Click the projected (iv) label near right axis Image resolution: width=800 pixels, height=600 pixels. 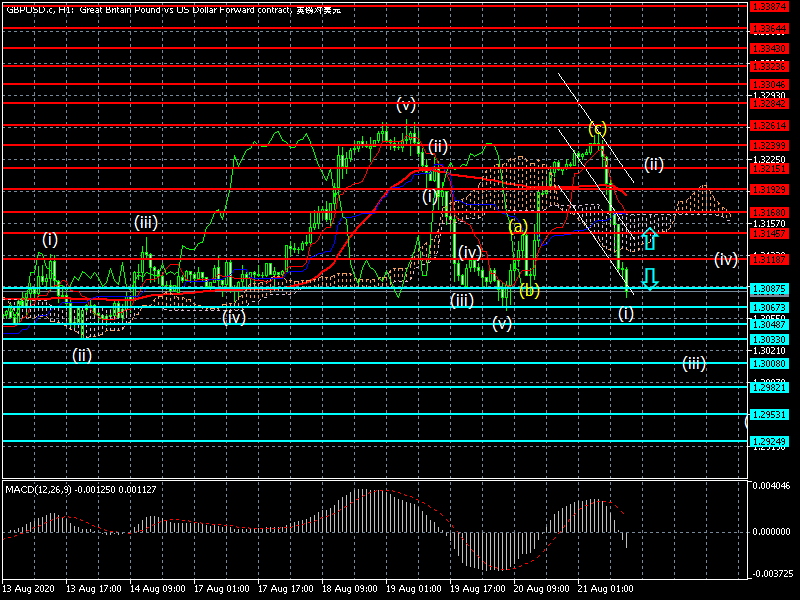(x=726, y=259)
